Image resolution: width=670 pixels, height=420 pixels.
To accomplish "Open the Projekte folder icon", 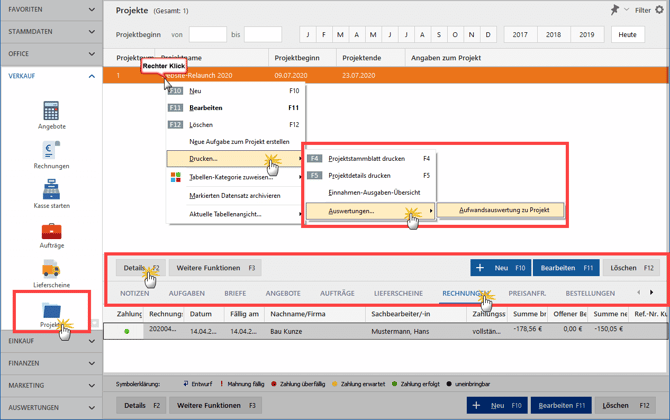I will 51,311.
